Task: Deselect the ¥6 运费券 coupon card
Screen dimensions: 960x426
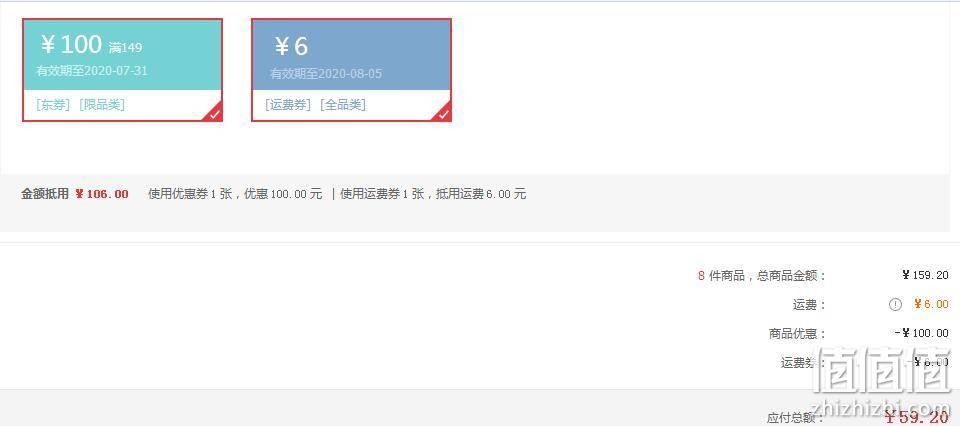Action: point(351,70)
